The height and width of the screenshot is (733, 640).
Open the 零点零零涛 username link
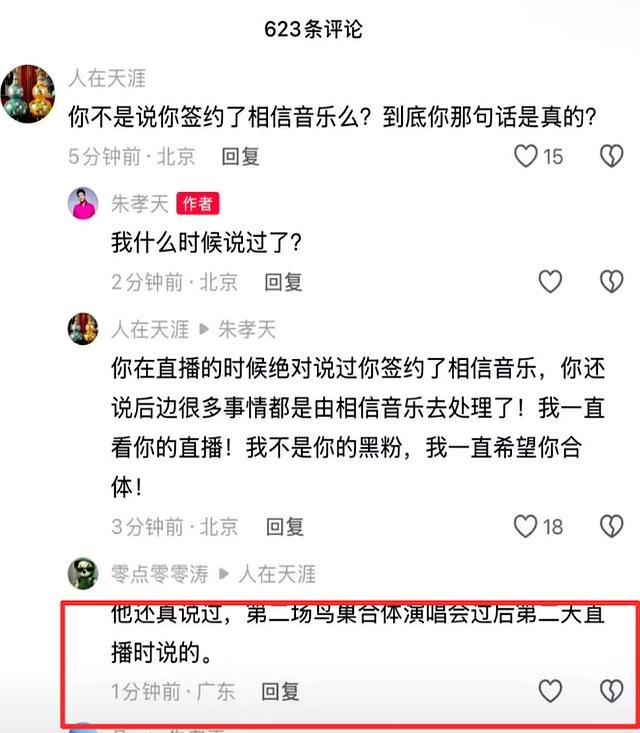[x=159, y=574]
